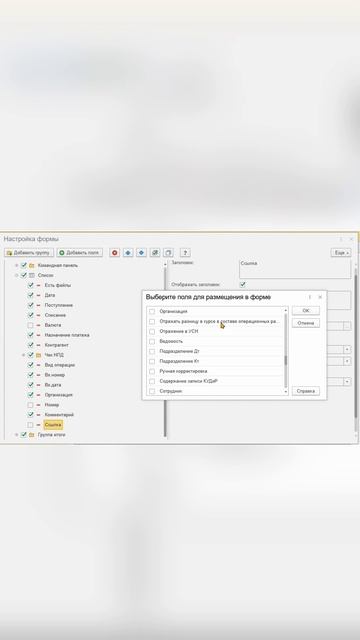
Task: Click the red Delete element toolbar icon
Action: click(x=115, y=253)
